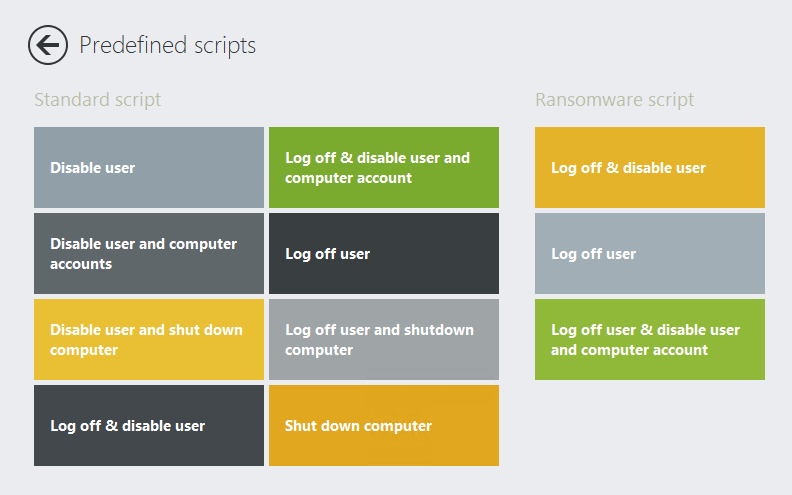Click the Predefined scripts page title

(168, 45)
